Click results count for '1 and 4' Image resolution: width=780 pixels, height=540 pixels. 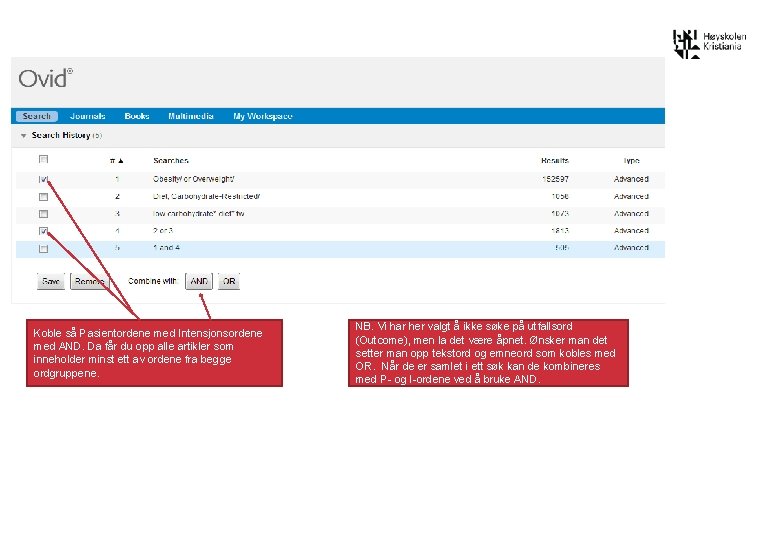[x=562, y=248]
